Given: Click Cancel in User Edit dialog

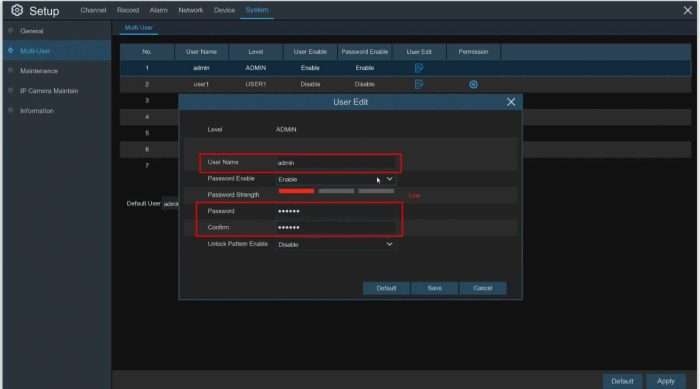Looking at the screenshot, I should coord(483,288).
